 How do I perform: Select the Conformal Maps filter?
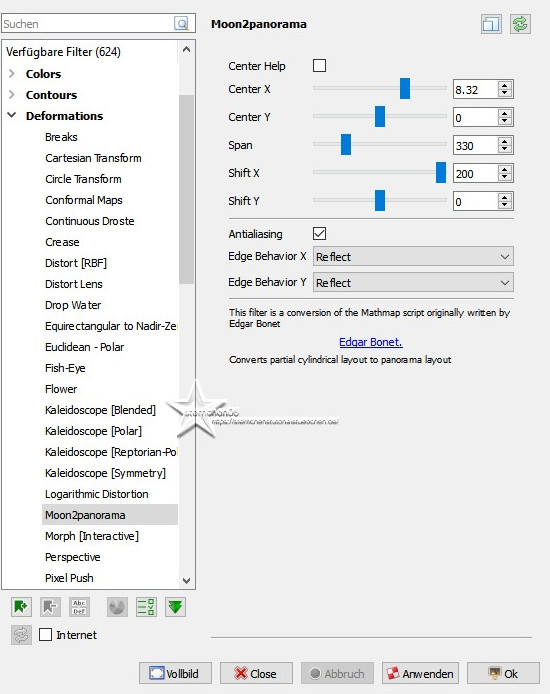coord(84,200)
